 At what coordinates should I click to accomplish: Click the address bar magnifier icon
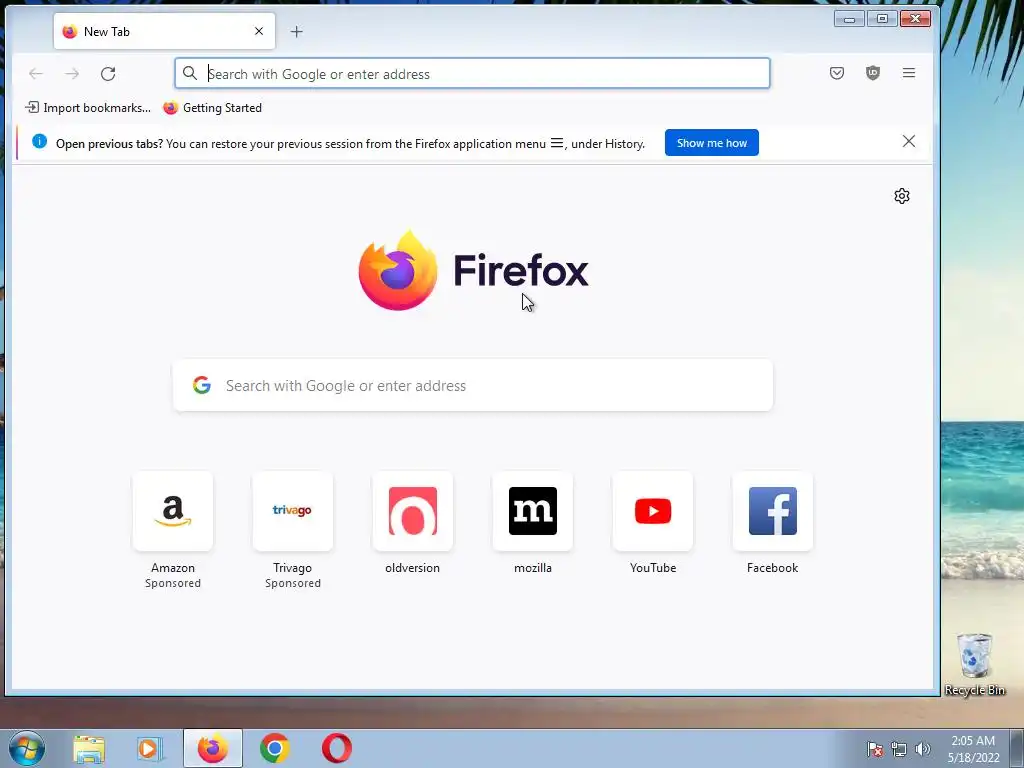[x=190, y=73]
